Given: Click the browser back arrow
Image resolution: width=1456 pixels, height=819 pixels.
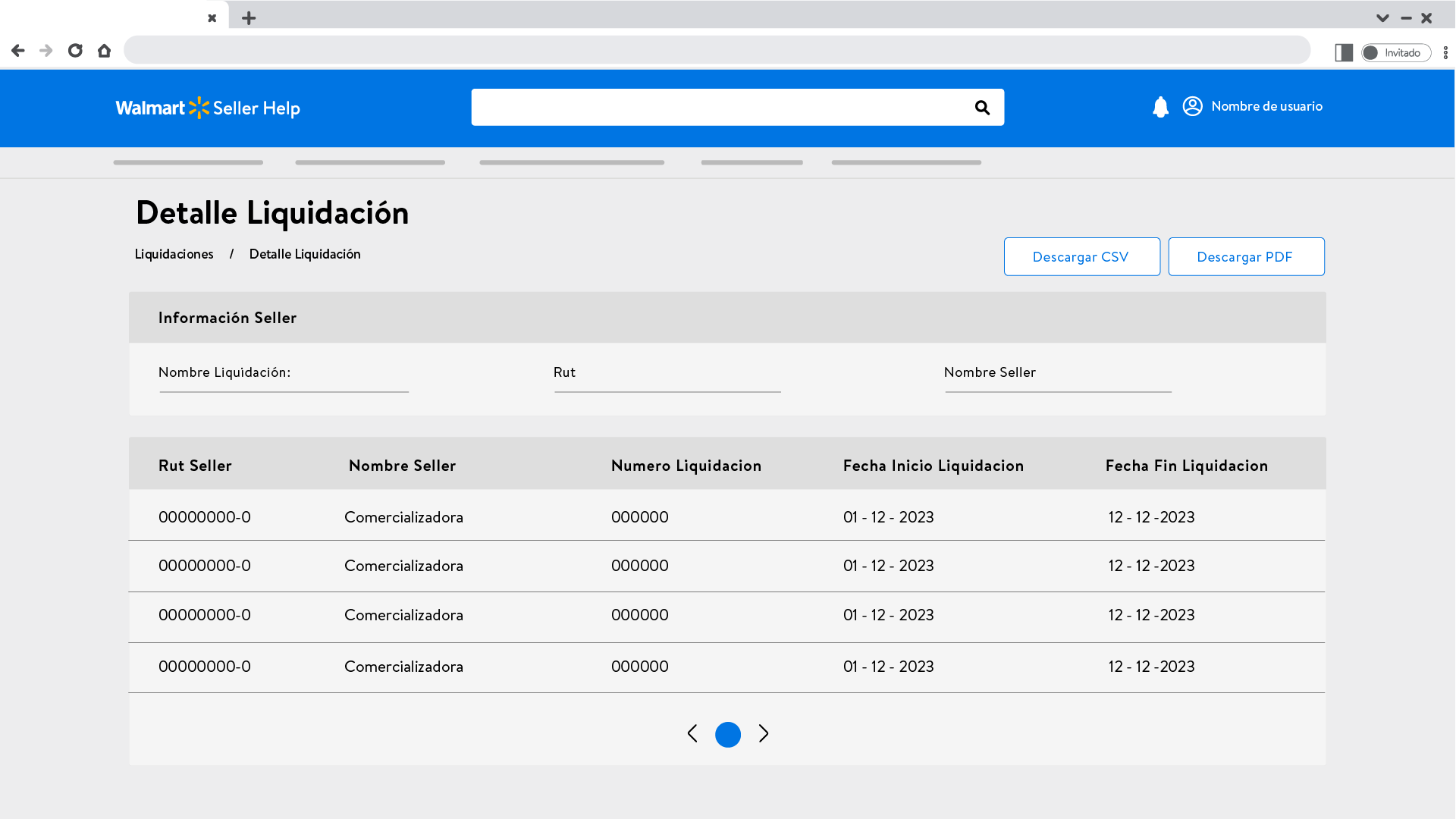Looking at the screenshot, I should coord(18,51).
